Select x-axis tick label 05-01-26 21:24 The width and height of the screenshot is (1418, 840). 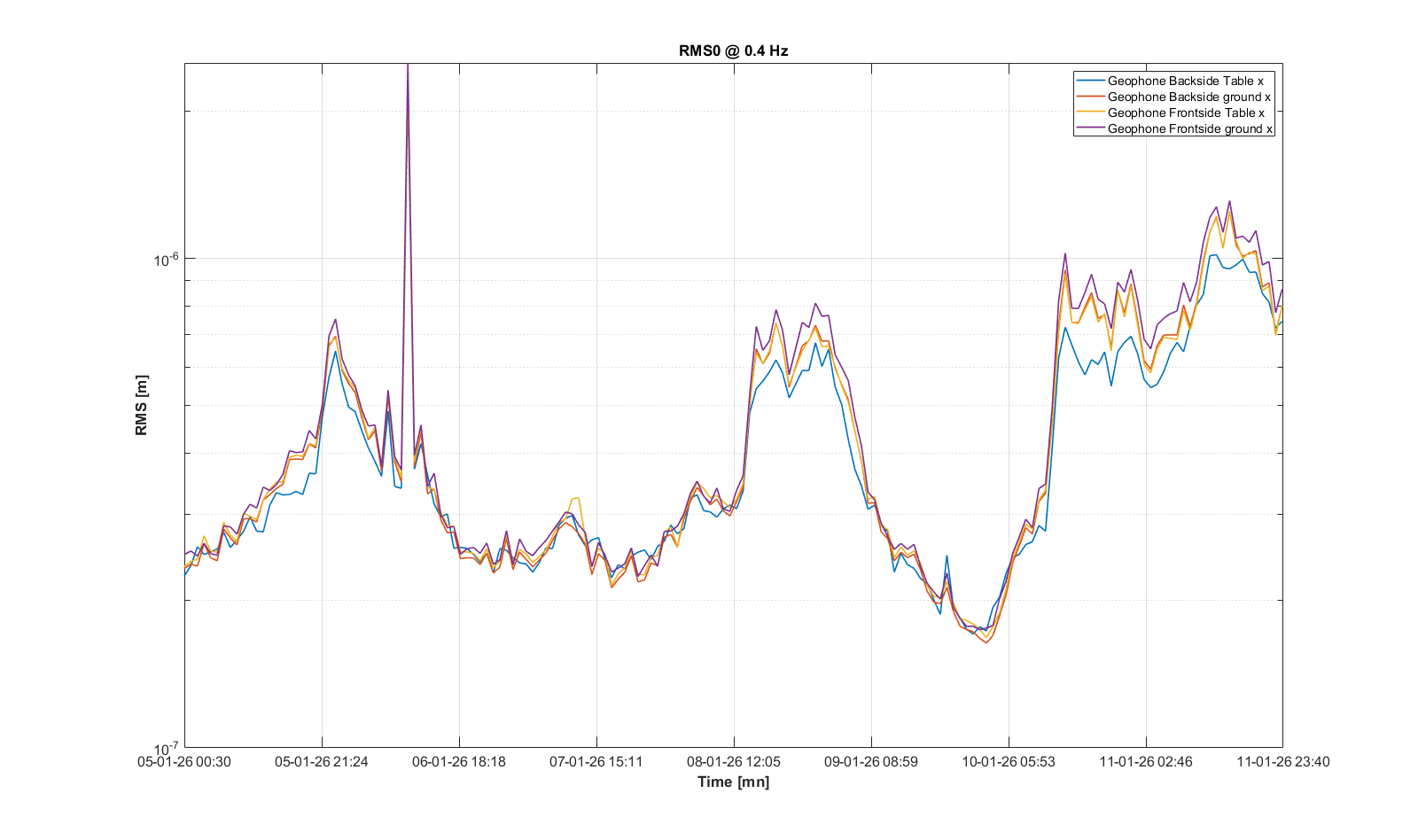(x=321, y=762)
